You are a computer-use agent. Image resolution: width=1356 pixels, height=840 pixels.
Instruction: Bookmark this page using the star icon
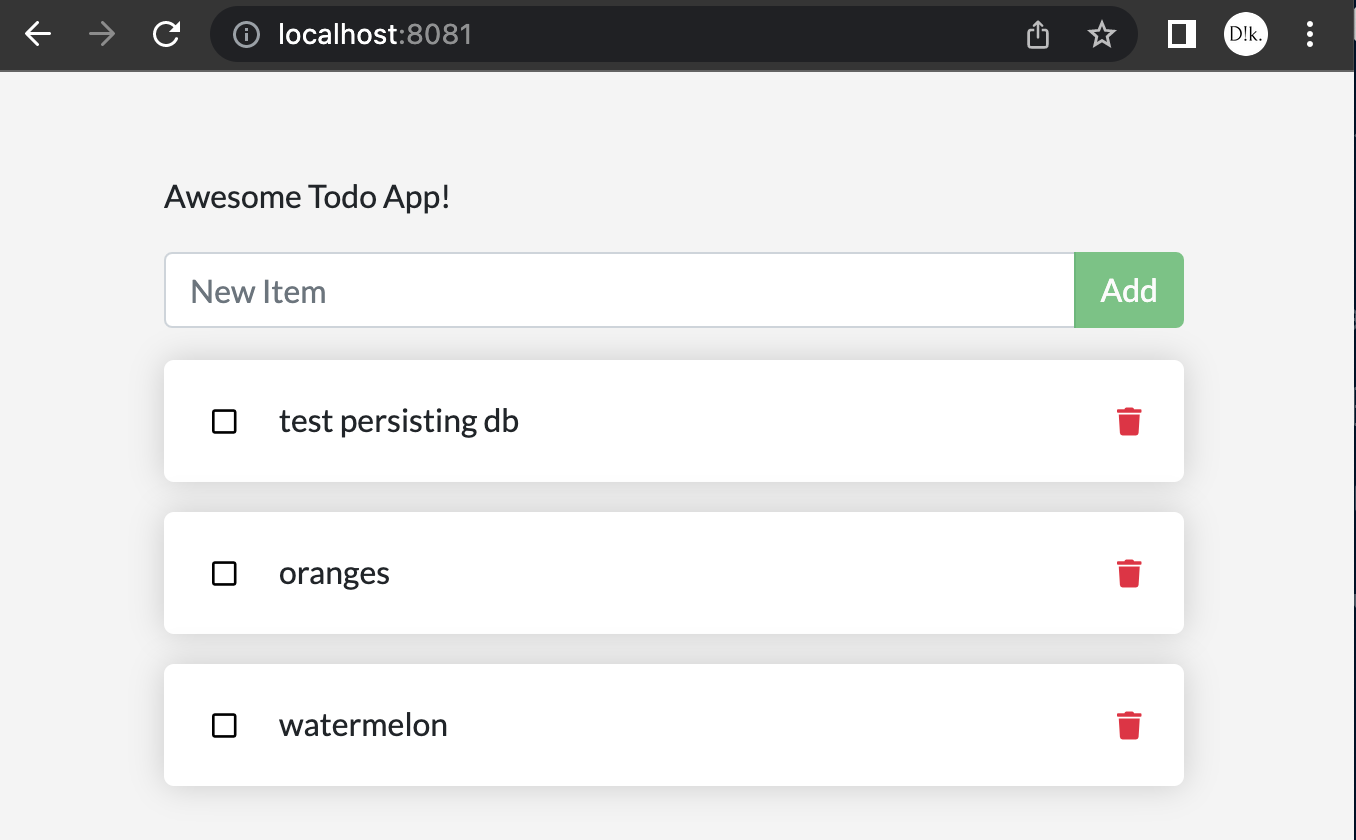point(1101,33)
